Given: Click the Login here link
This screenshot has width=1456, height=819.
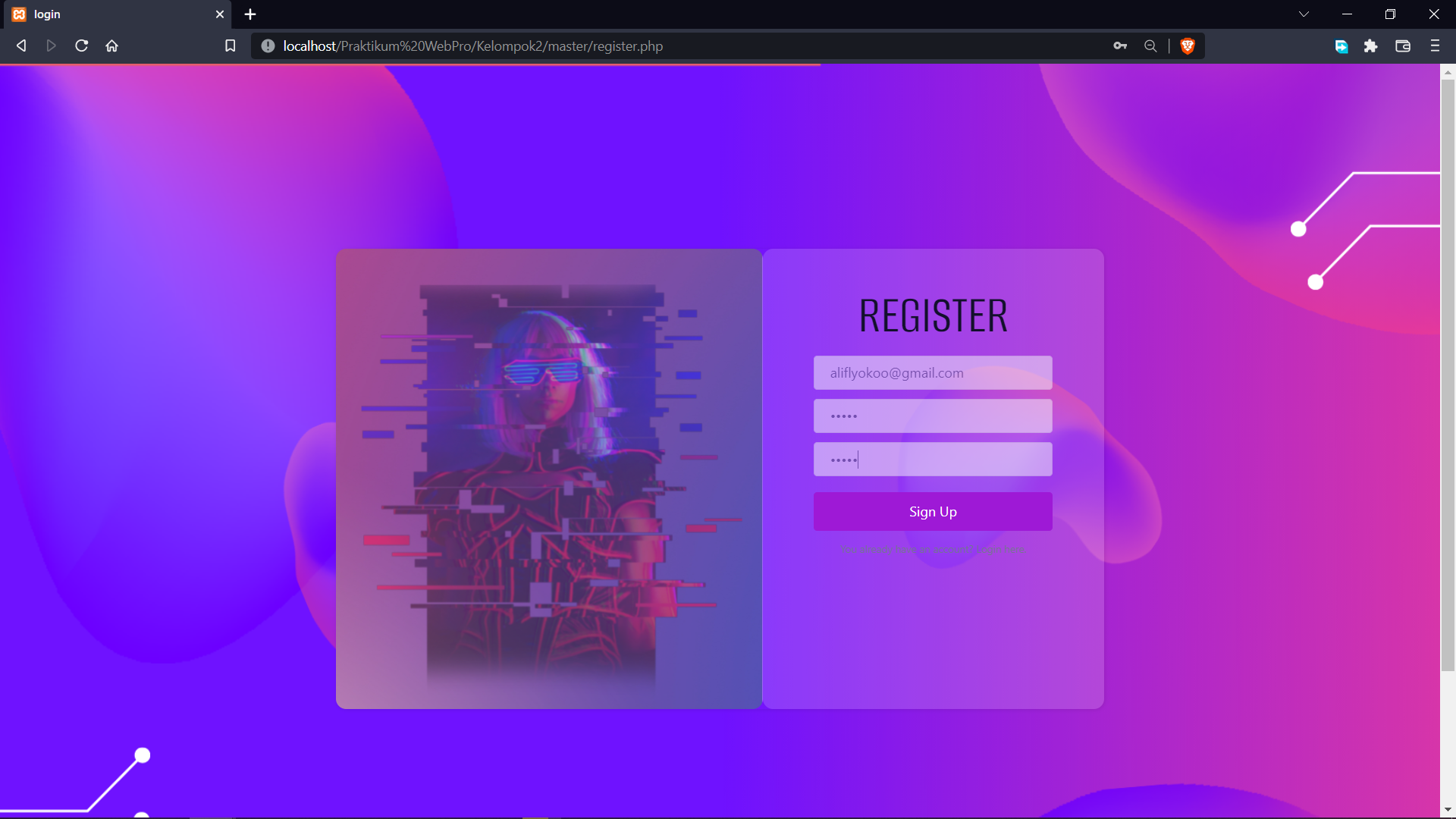Looking at the screenshot, I should pos(1001,549).
